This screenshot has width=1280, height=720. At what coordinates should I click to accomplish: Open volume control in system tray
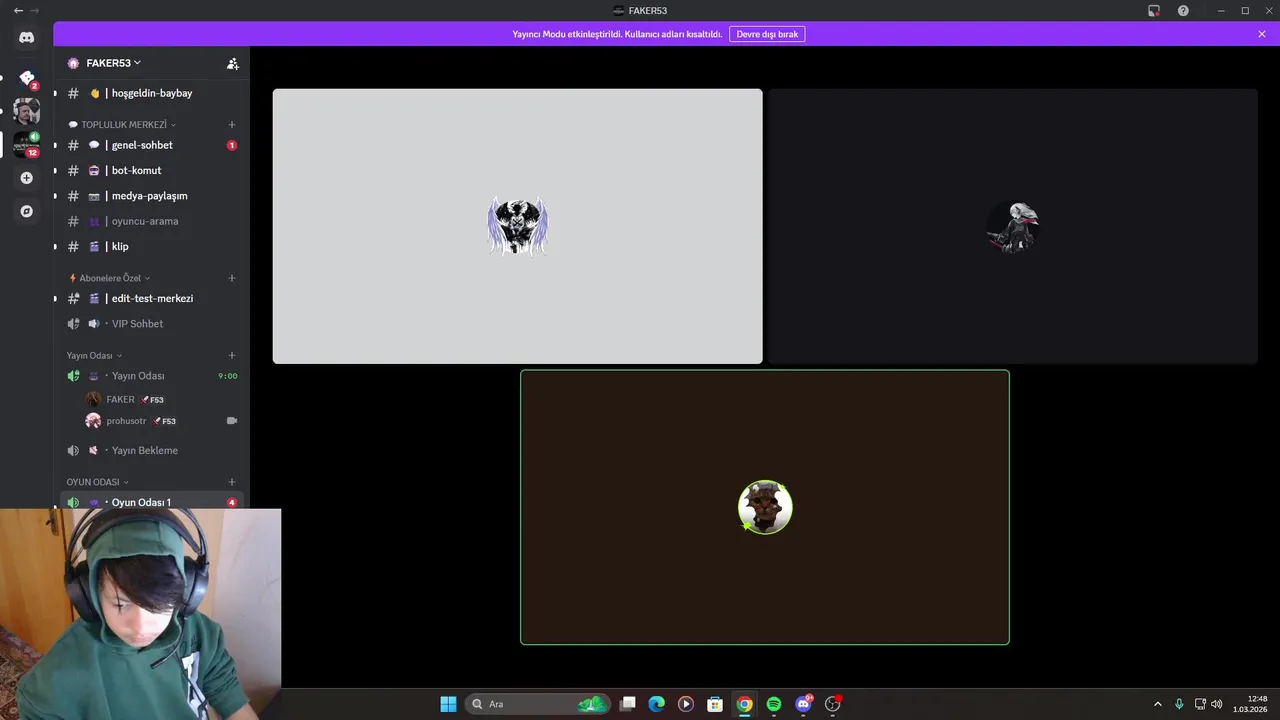click(x=1217, y=704)
